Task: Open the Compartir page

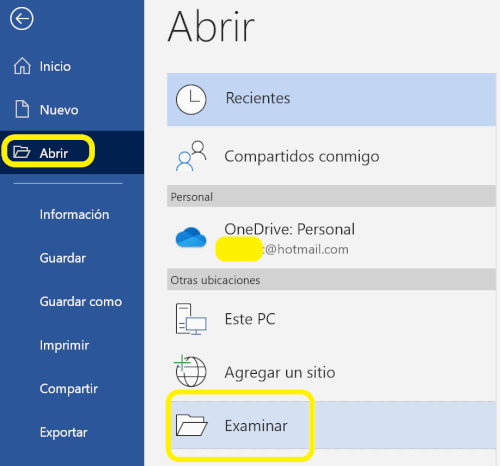Action: 72,389
